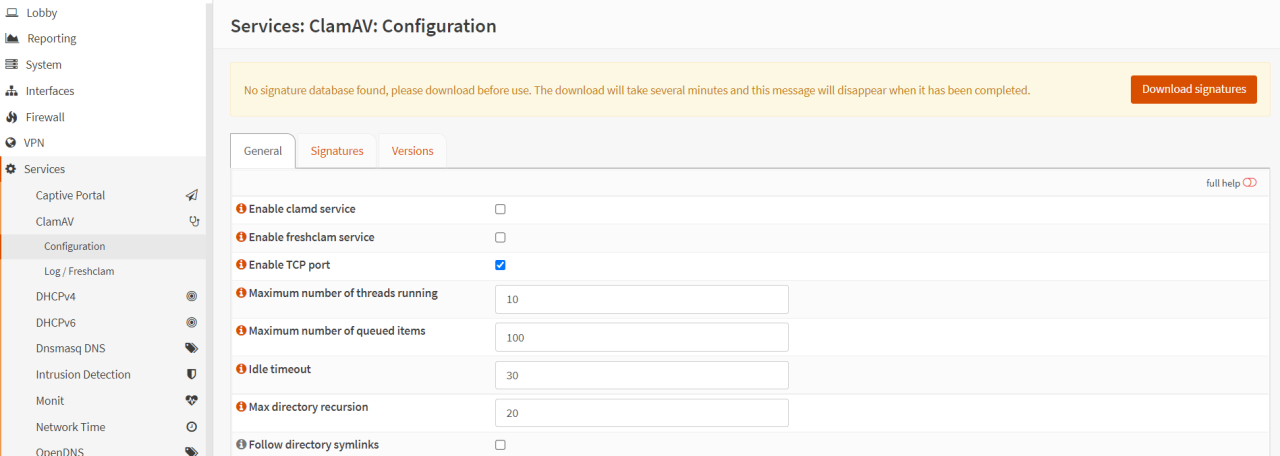Click the Maximum number of threads field
The image size is (1280, 456).
tap(641, 300)
